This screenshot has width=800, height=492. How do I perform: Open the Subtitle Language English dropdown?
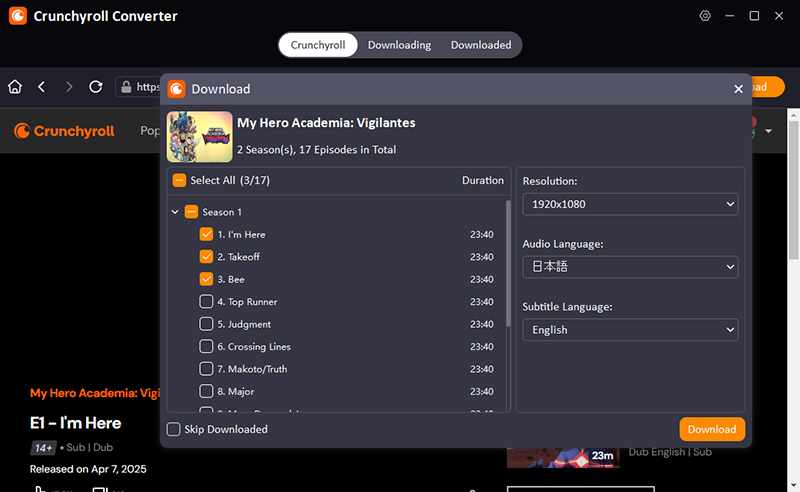(x=630, y=330)
